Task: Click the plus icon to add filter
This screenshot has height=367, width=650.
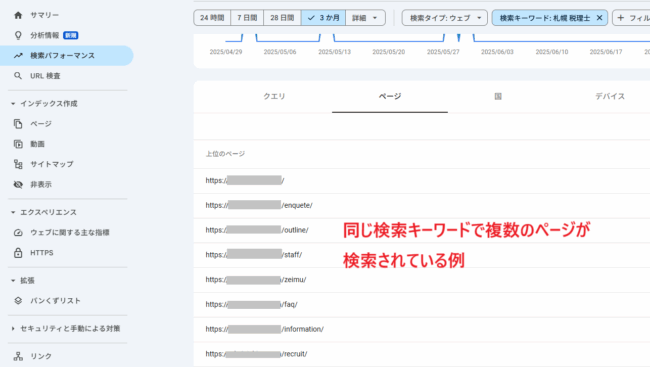Action: [x=621, y=18]
